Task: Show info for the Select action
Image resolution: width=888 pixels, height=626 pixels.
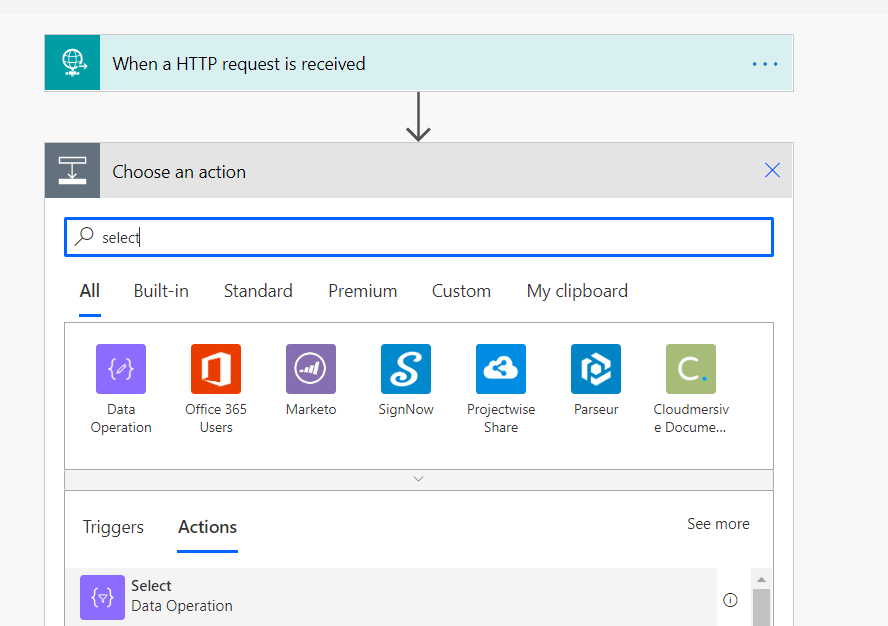Action: pos(730,600)
